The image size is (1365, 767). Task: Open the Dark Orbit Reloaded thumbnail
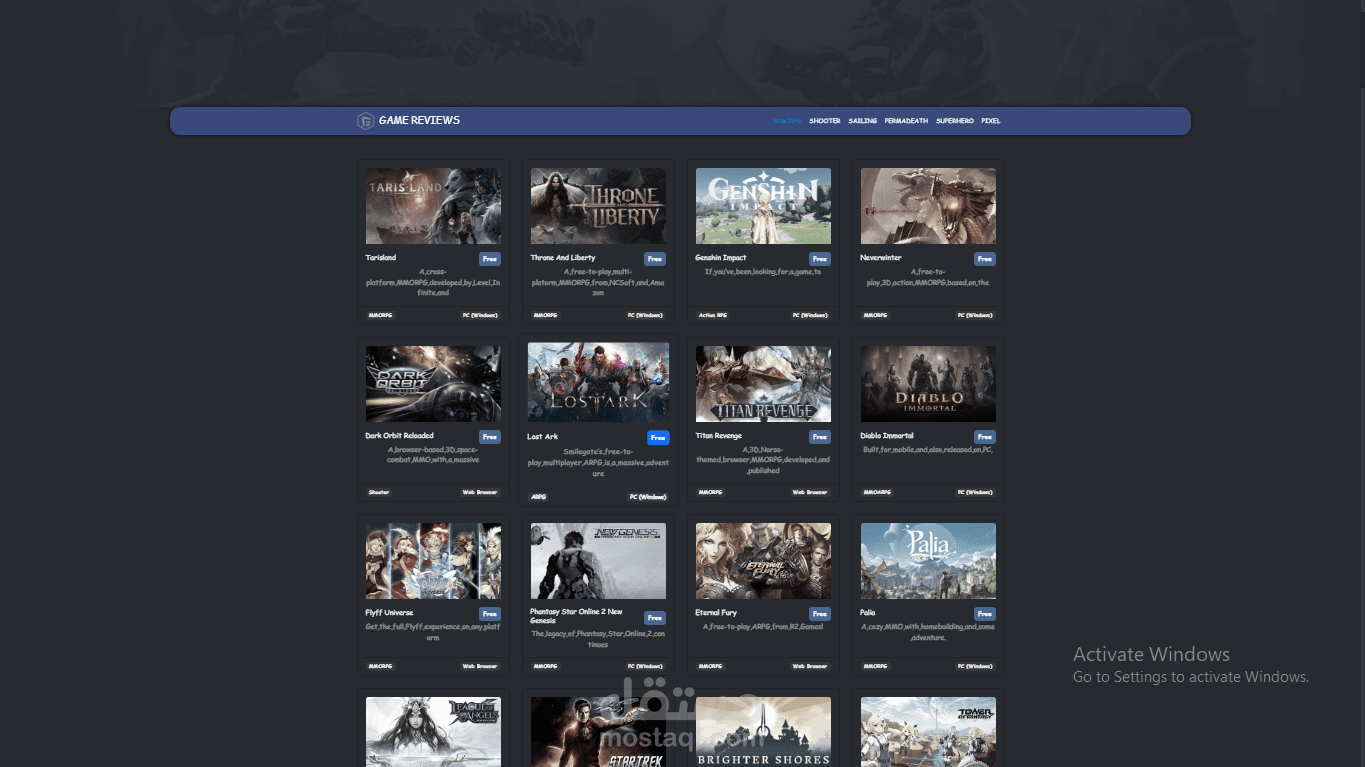pos(432,383)
